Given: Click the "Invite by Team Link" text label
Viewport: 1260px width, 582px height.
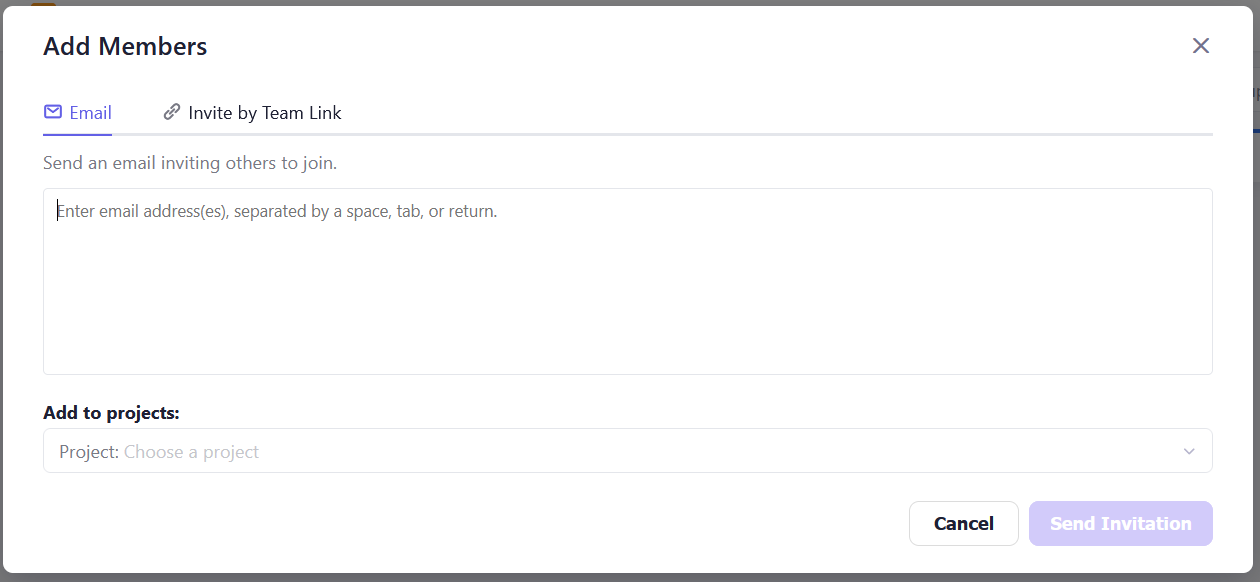Looking at the screenshot, I should coord(265,113).
